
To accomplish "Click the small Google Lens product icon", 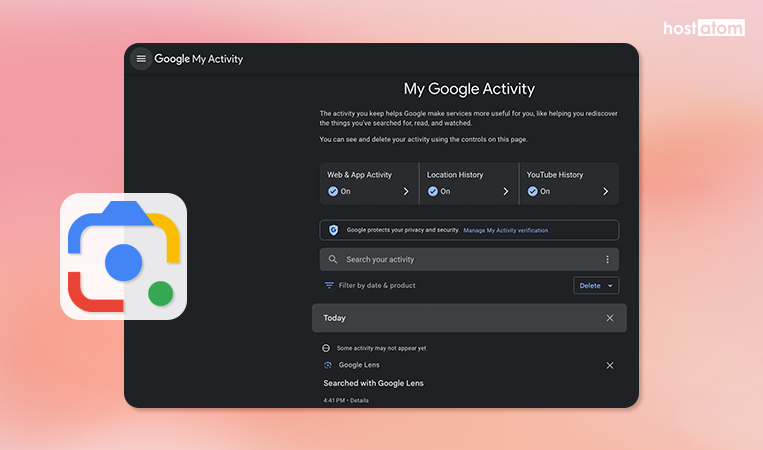I will tap(328, 365).
